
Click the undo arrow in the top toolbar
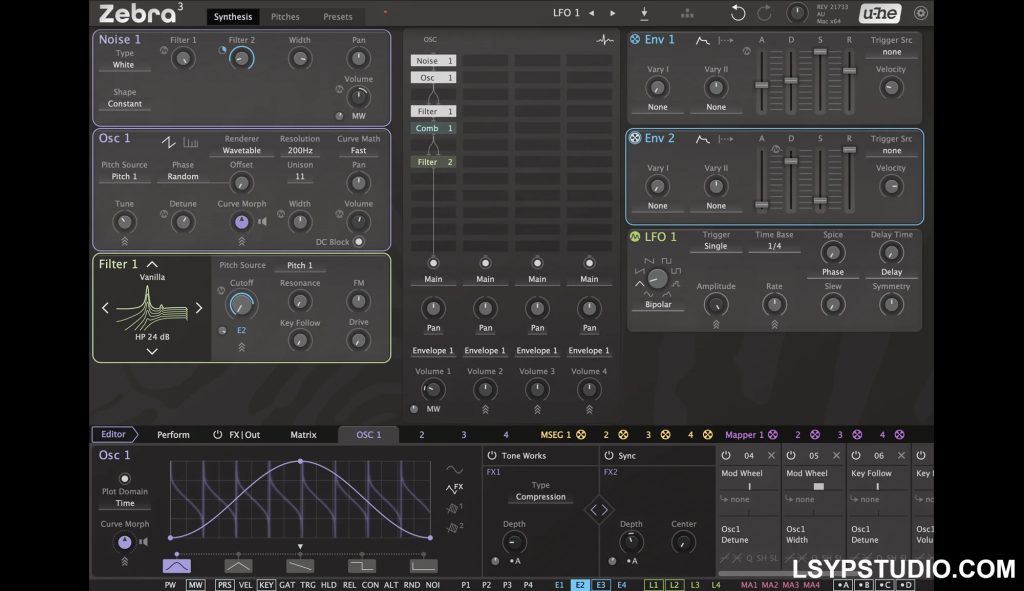point(737,13)
